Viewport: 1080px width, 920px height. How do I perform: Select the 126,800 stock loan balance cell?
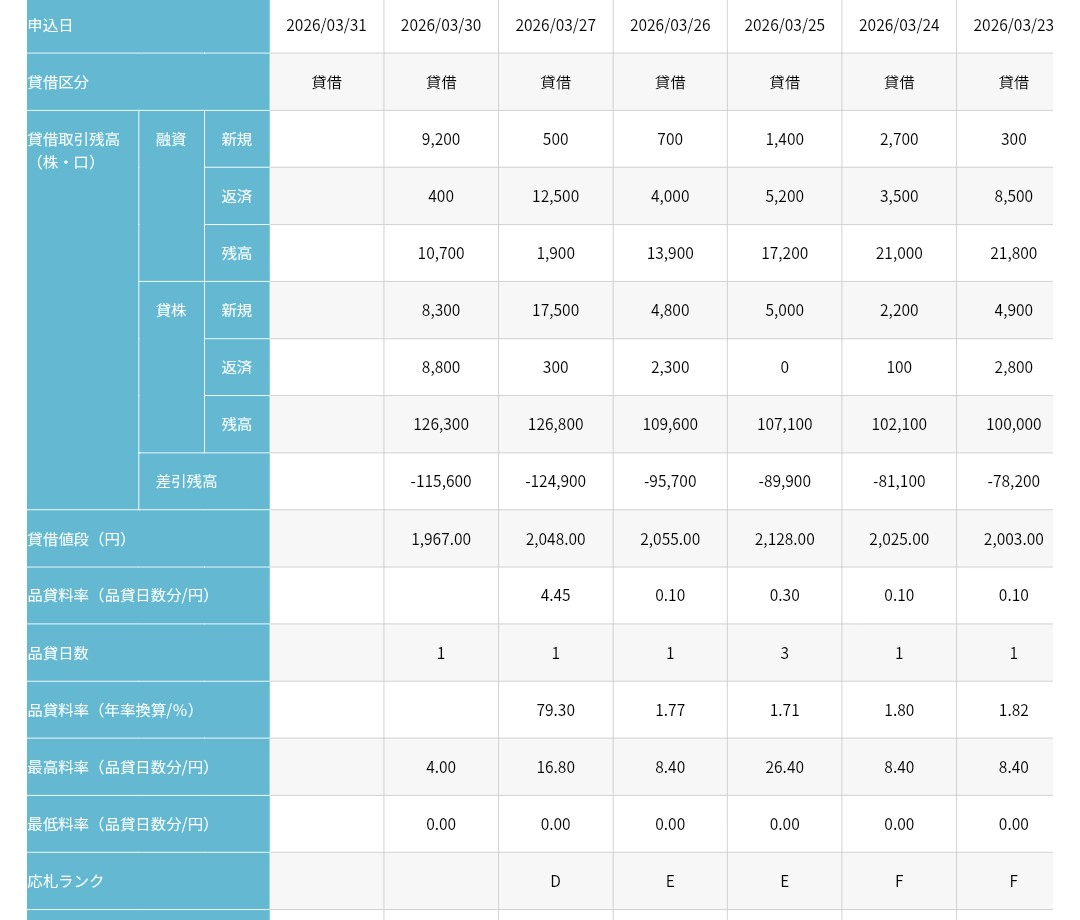coord(555,424)
